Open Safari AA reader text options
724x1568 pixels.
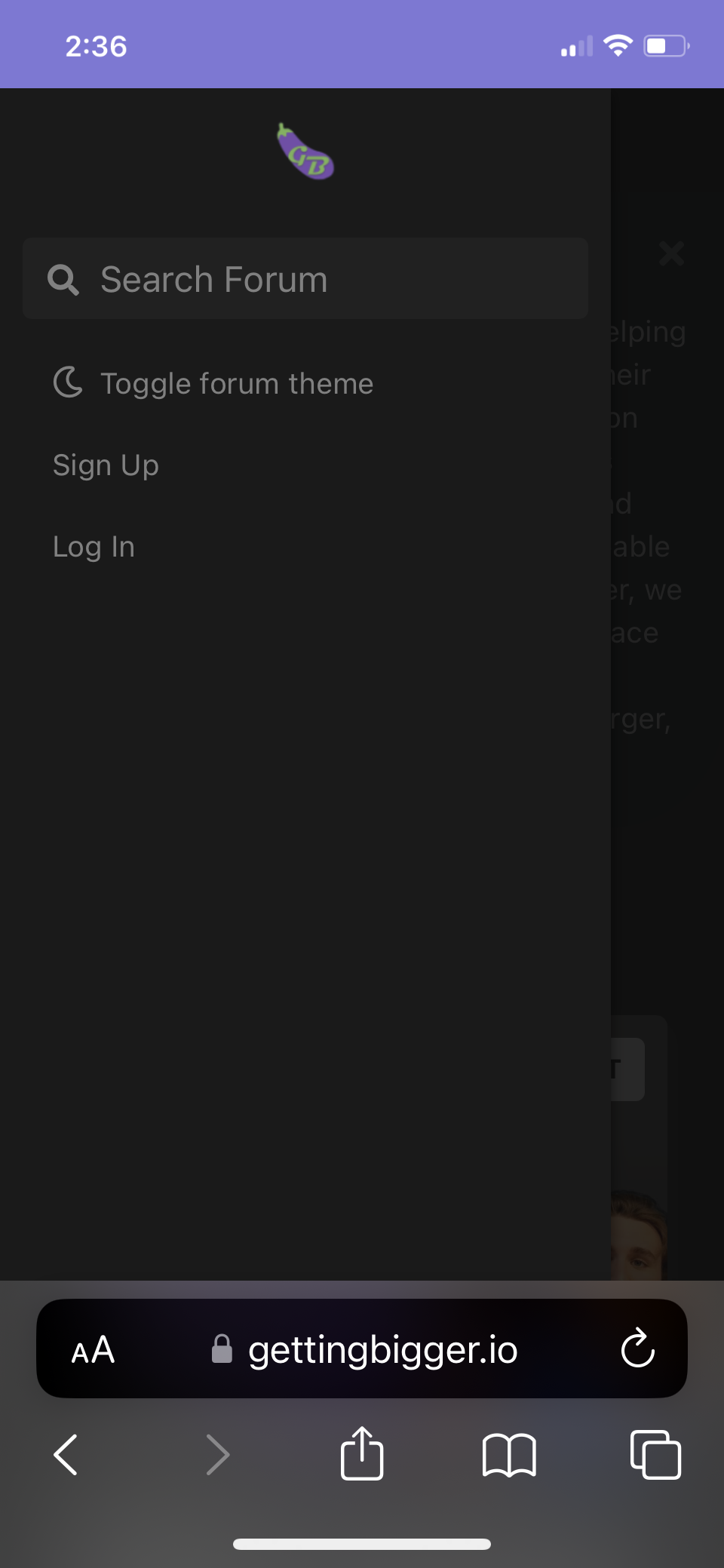93,1349
